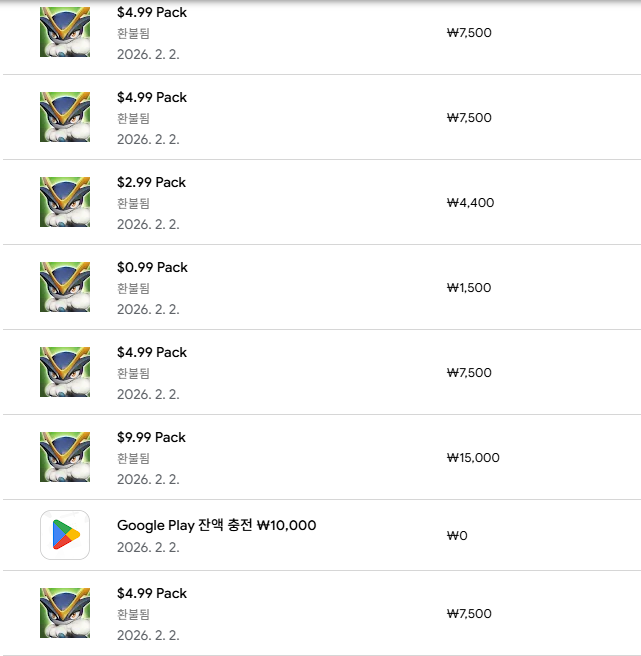
Task: Click the game icon beside $2.99 Pack
Action: pyautogui.click(x=65, y=202)
